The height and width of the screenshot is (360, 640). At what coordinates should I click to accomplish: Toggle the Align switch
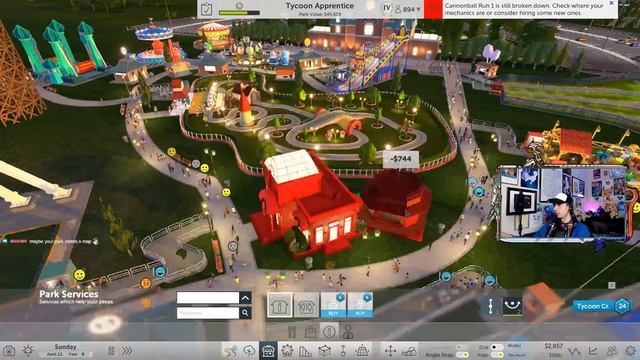(x=497, y=355)
